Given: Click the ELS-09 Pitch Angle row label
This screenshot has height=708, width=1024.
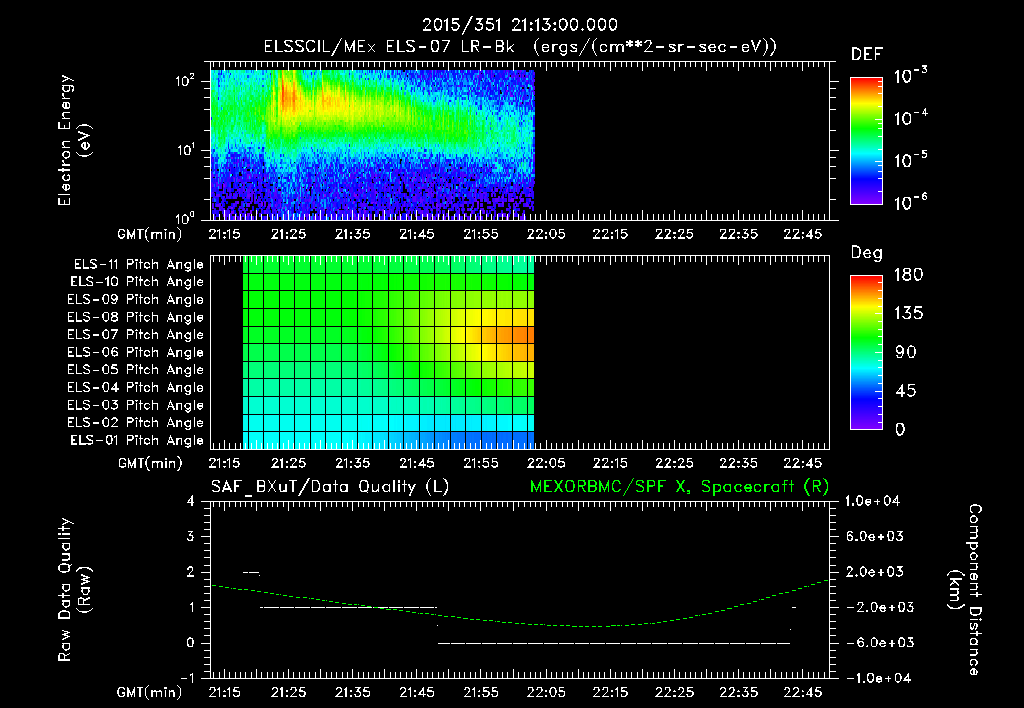Looking at the screenshot, I should [x=136, y=300].
